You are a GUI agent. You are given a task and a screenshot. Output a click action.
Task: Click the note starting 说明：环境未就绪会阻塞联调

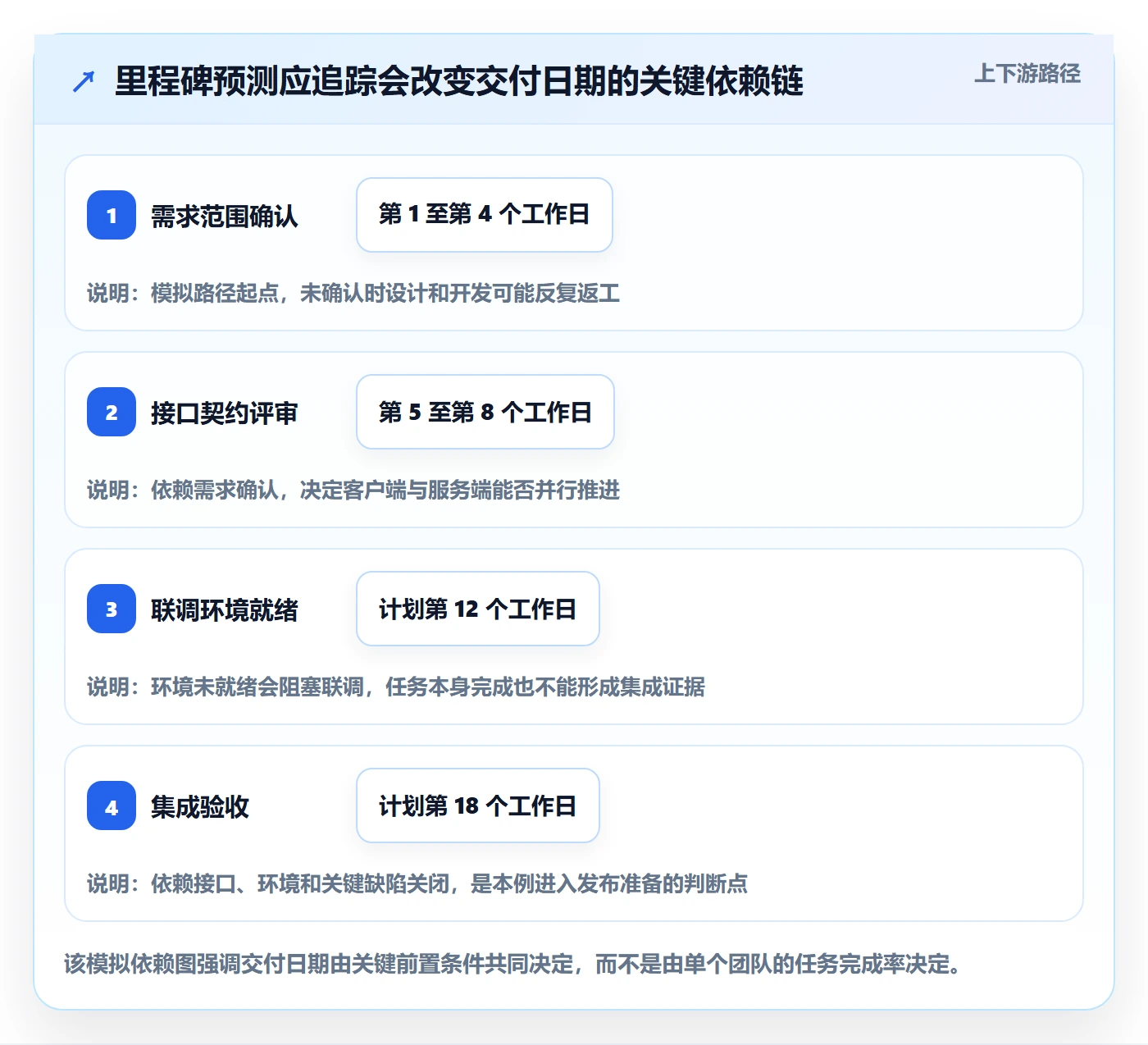[x=396, y=687]
